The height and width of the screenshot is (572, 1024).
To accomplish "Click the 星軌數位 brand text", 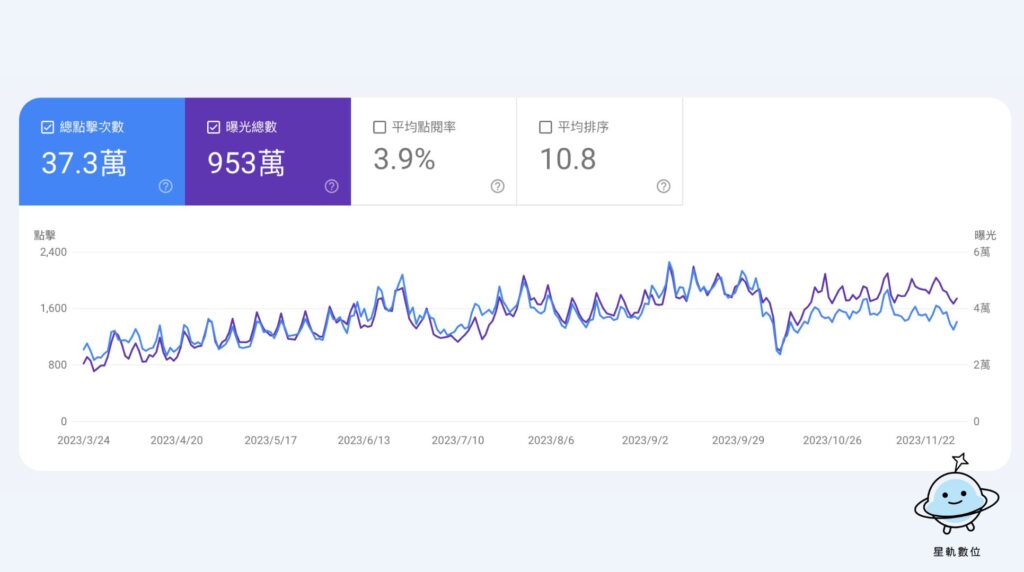I will (956, 551).
